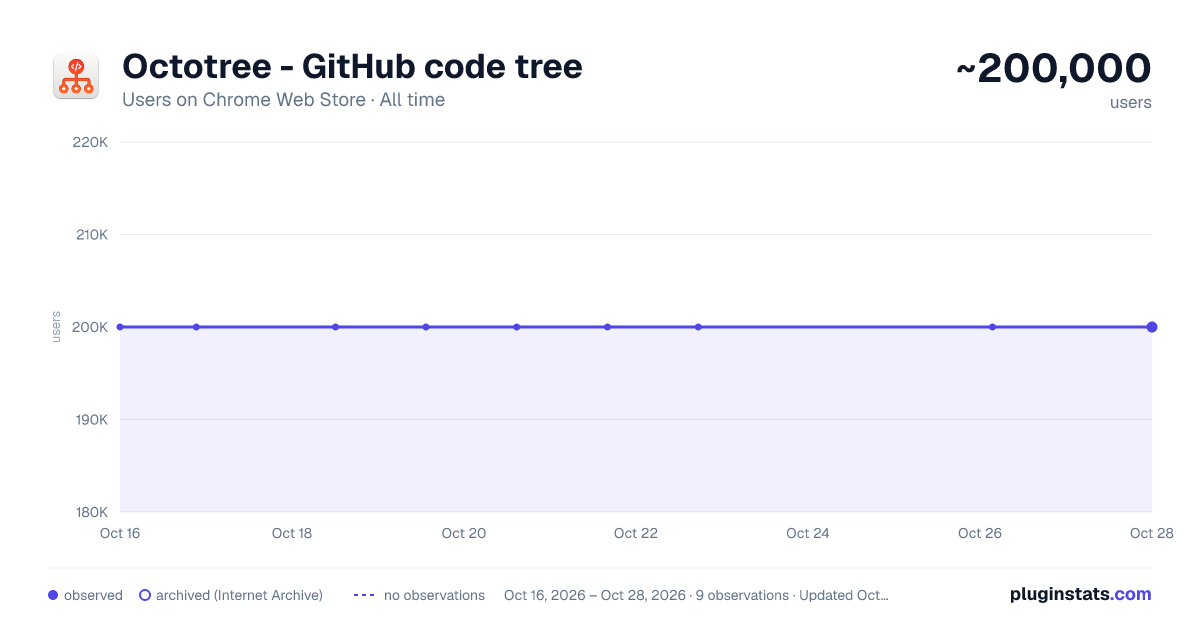This screenshot has height=630, width=1200.
Task: Select the Octotree - GitHub code tree title
Action: coord(352,67)
